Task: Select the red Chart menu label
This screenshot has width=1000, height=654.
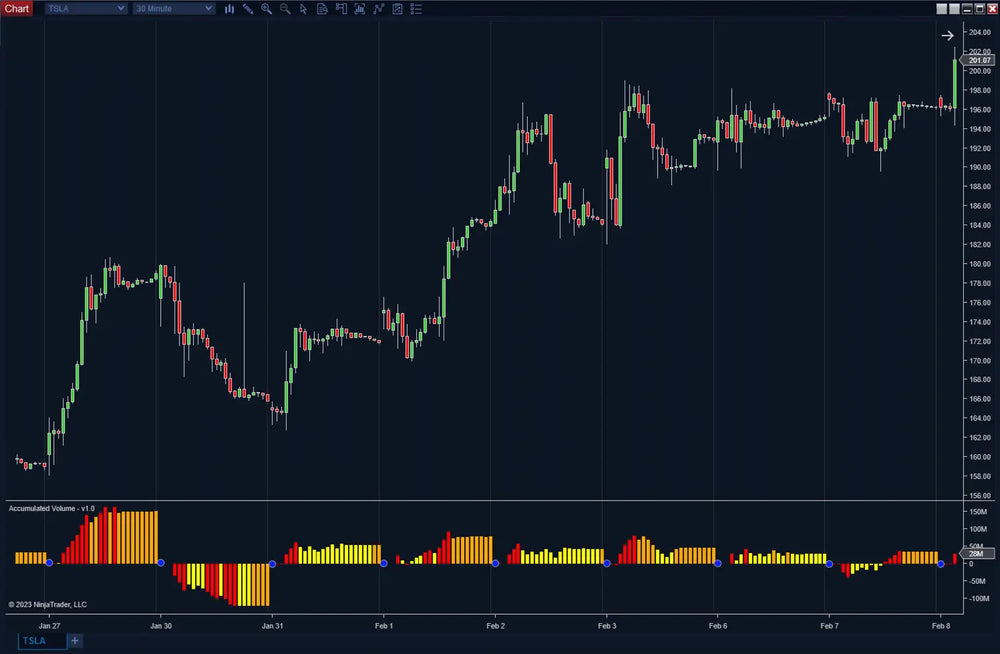Action: [16, 8]
